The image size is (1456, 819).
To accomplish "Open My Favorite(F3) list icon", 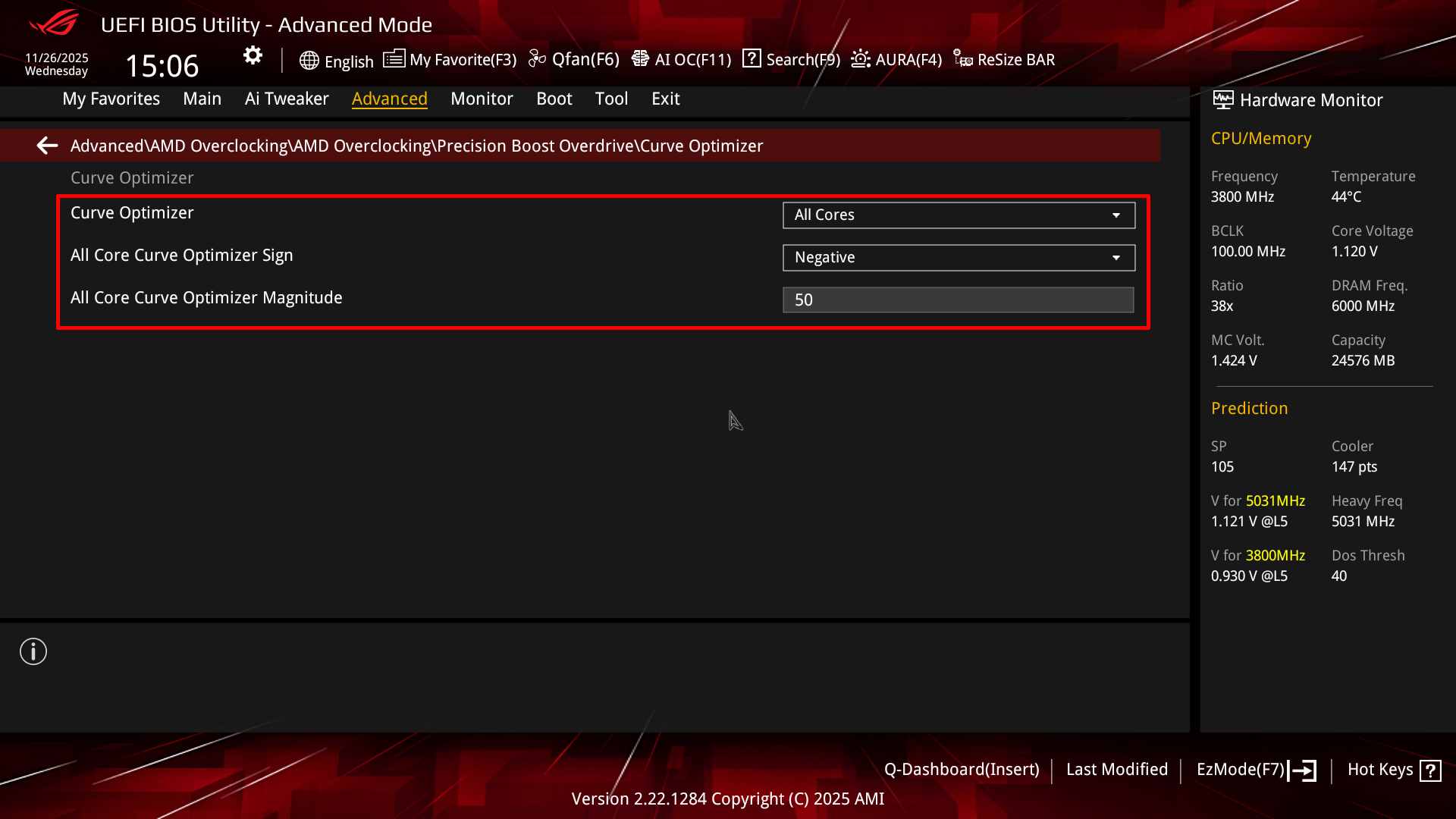I will click(x=394, y=59).
